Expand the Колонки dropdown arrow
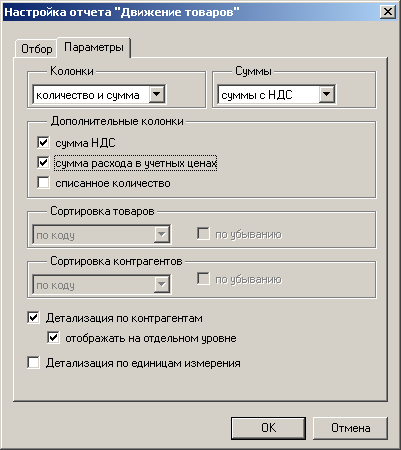 coord(157,95)
